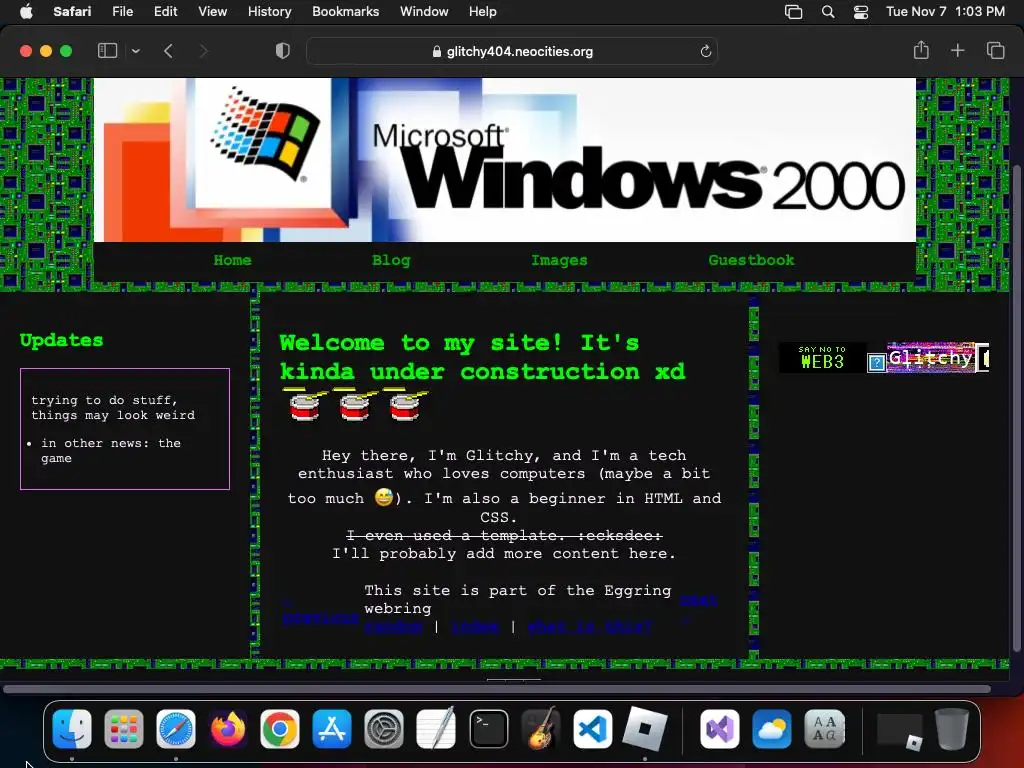Open Visual Studio purple icon in Dock

tap(720, 729)
